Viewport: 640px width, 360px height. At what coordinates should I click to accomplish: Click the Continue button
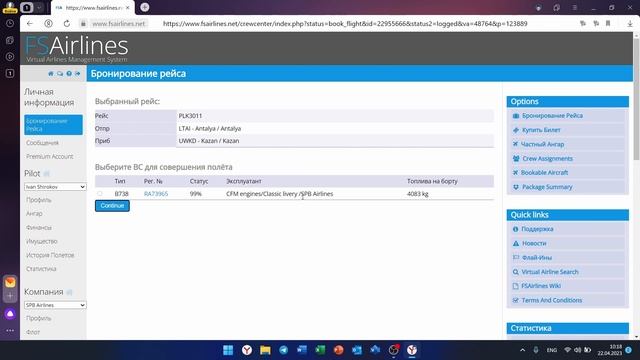pyautogui.click(x=112, y=206)
